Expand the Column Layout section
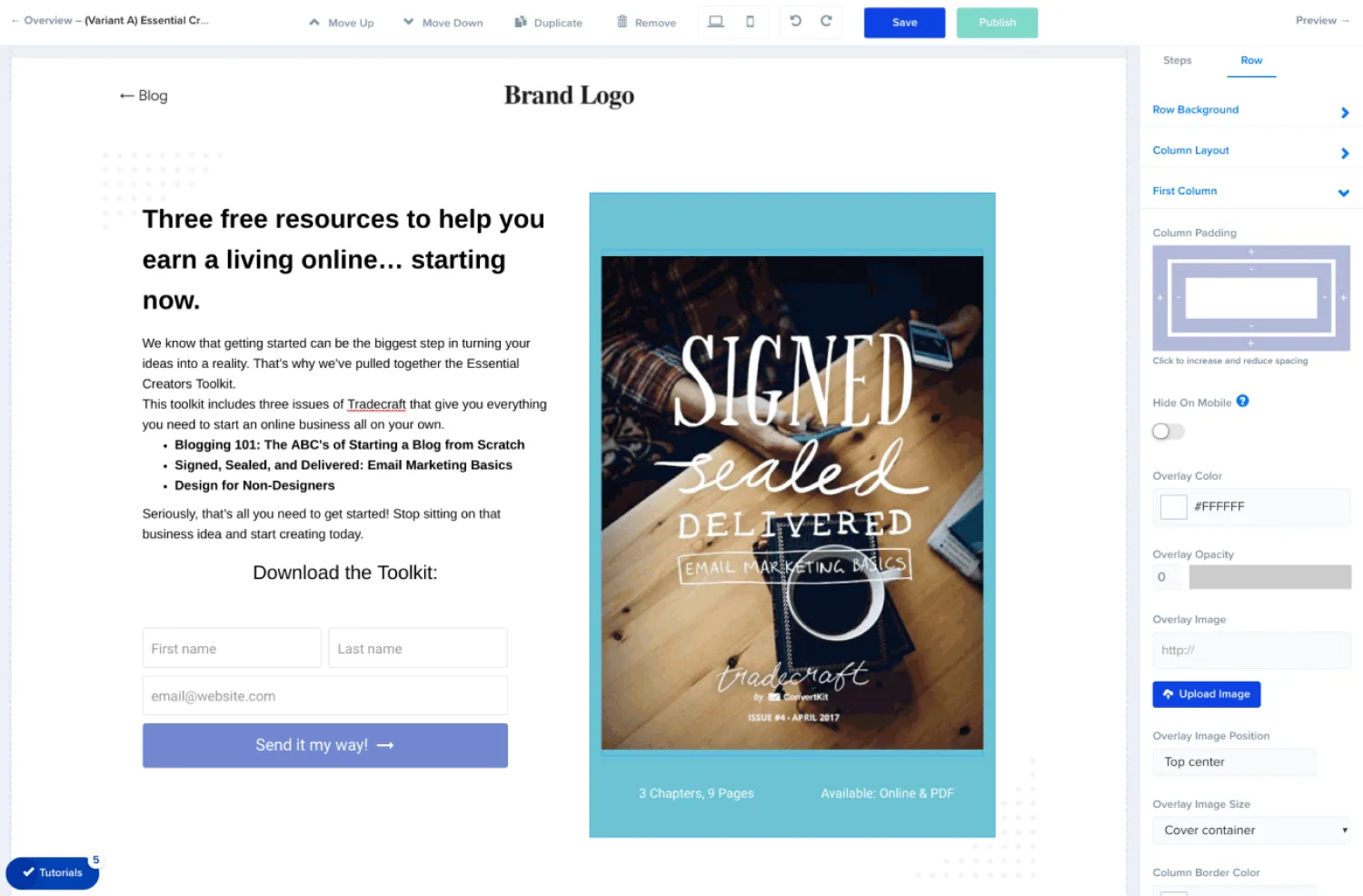This screenshot has height=896, width=1363. [x=1250, y=152]
